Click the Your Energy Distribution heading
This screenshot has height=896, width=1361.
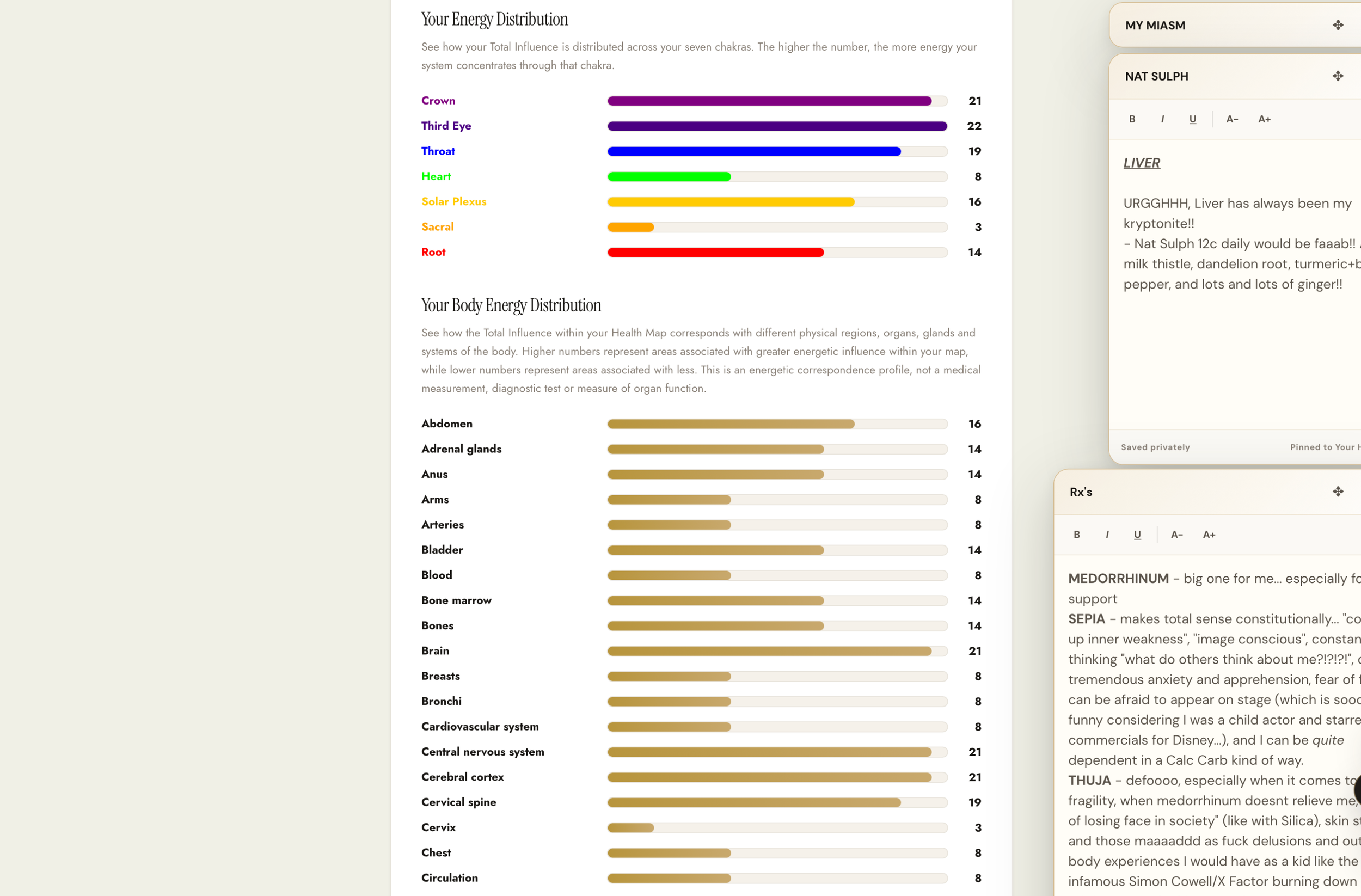(x=494, y=20)
